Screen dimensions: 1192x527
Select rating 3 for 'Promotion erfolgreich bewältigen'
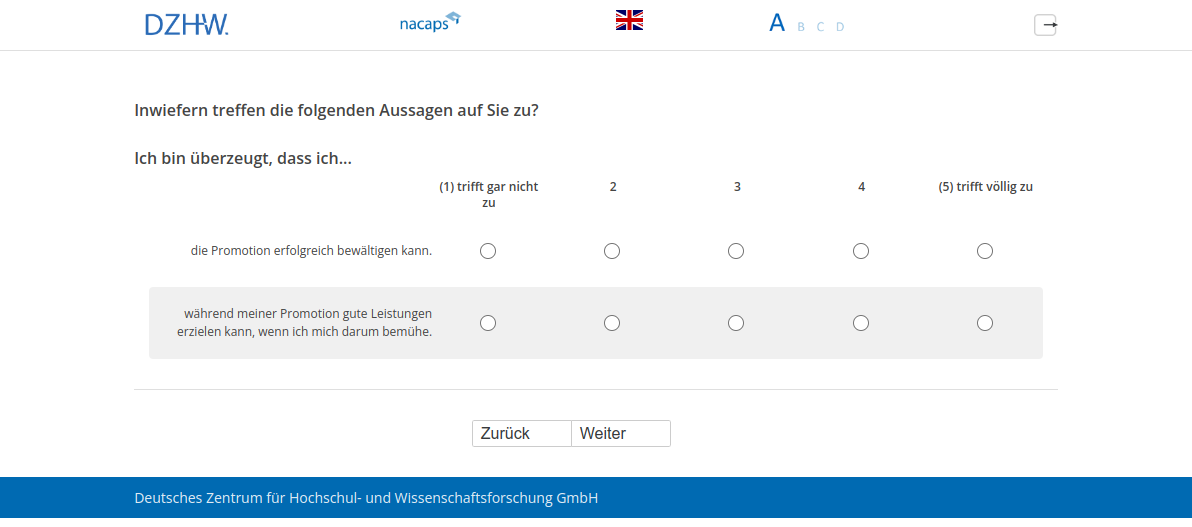tap(736, 251)
